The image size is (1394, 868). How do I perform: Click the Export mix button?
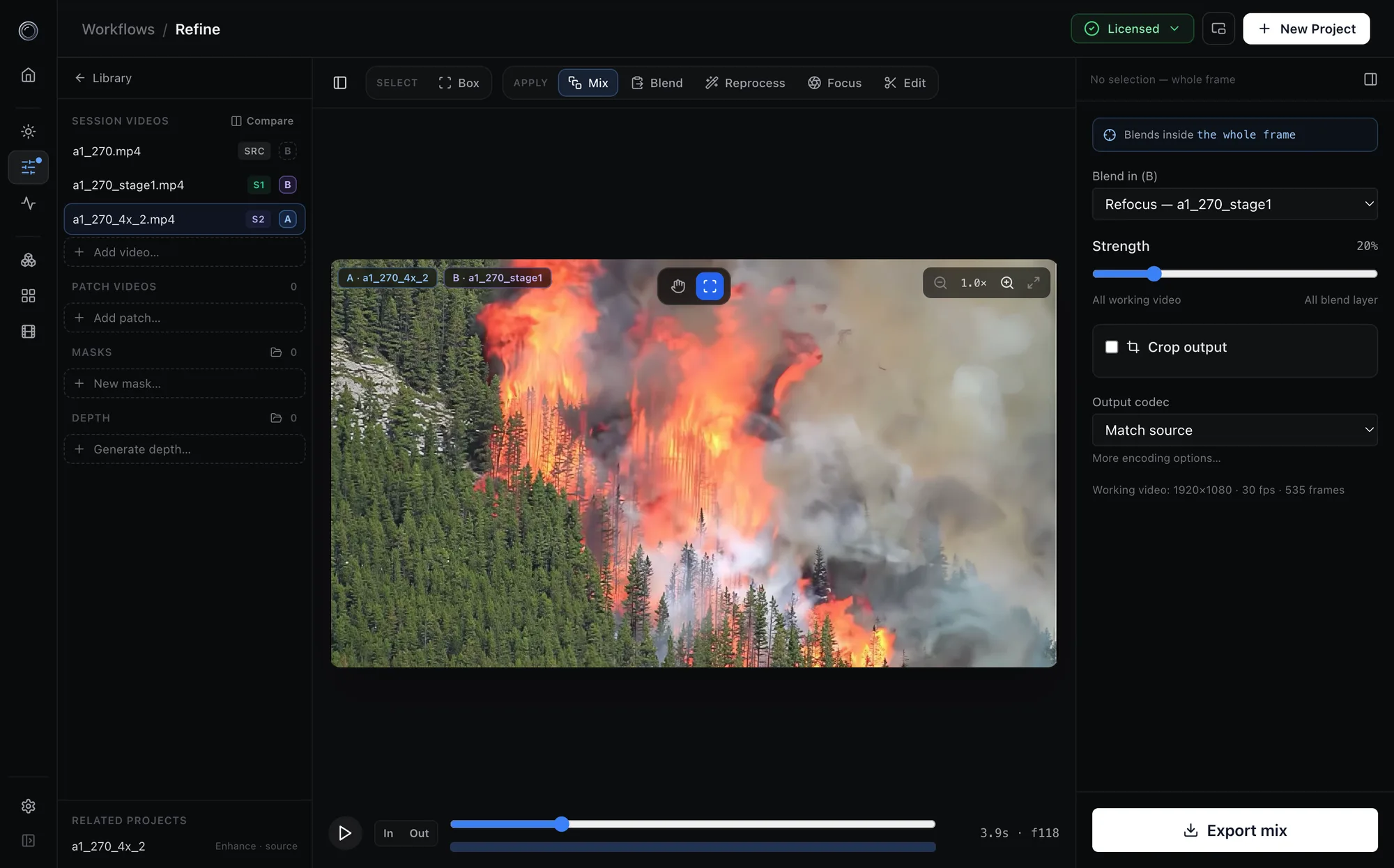pyautogui.click(x=1234, y=830)
